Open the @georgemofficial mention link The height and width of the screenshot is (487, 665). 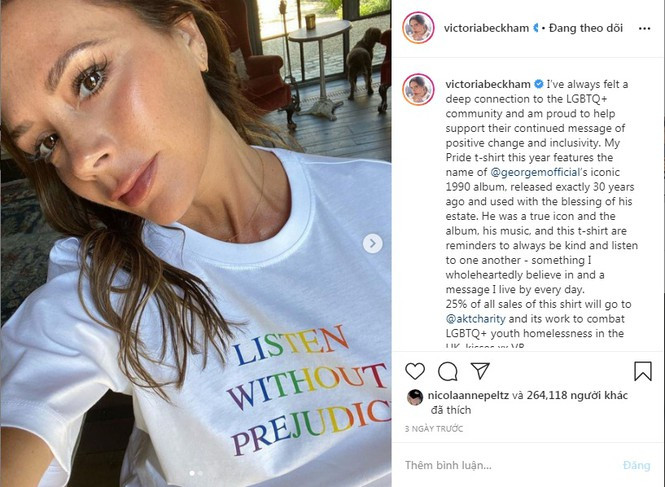tap(535, 172)
